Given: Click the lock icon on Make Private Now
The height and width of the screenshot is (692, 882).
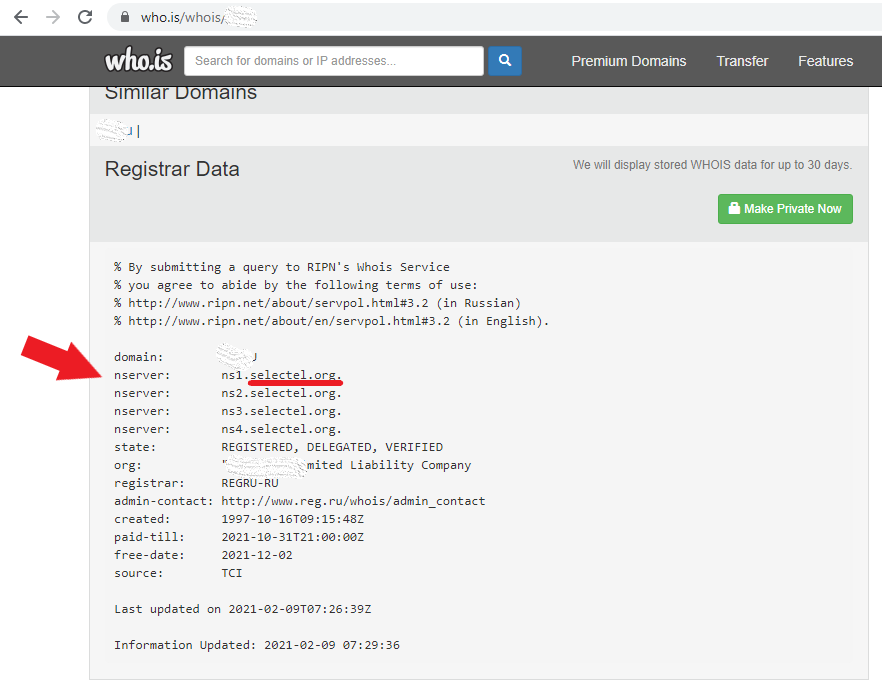Looking at the screenshot, I should click(x=734, y=208).
